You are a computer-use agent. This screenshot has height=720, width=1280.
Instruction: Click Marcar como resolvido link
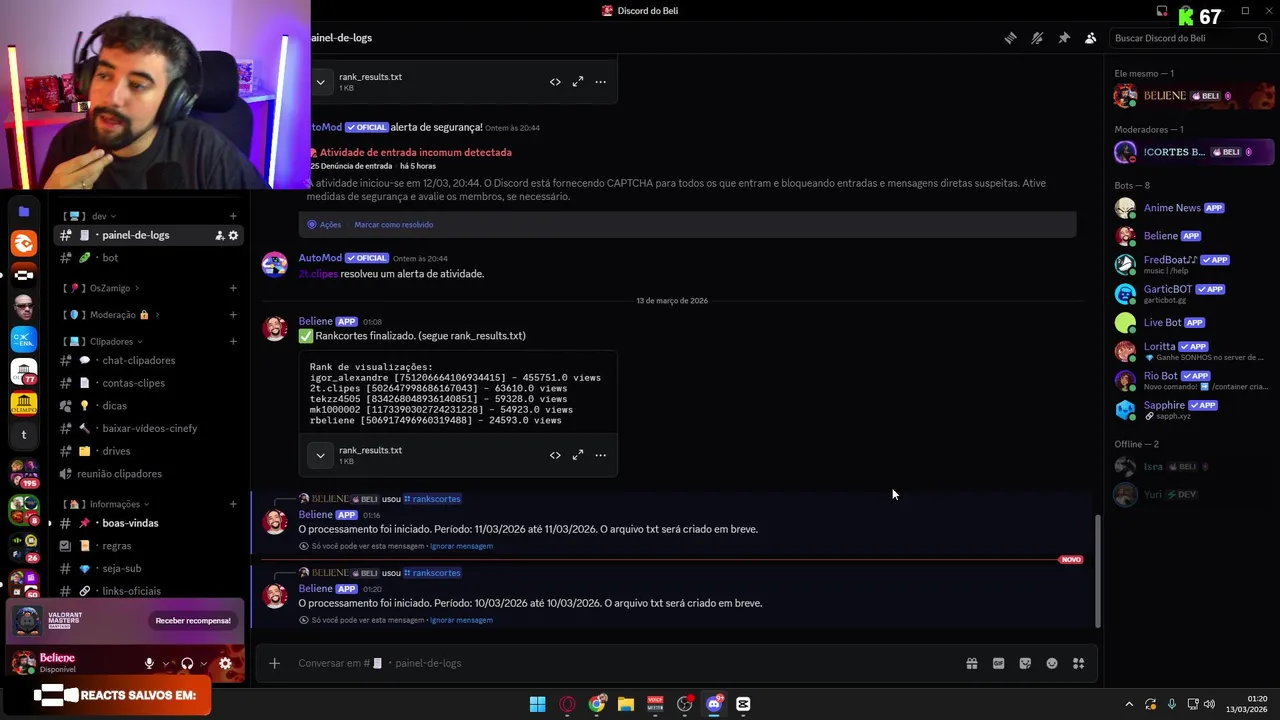click(394, 225)
